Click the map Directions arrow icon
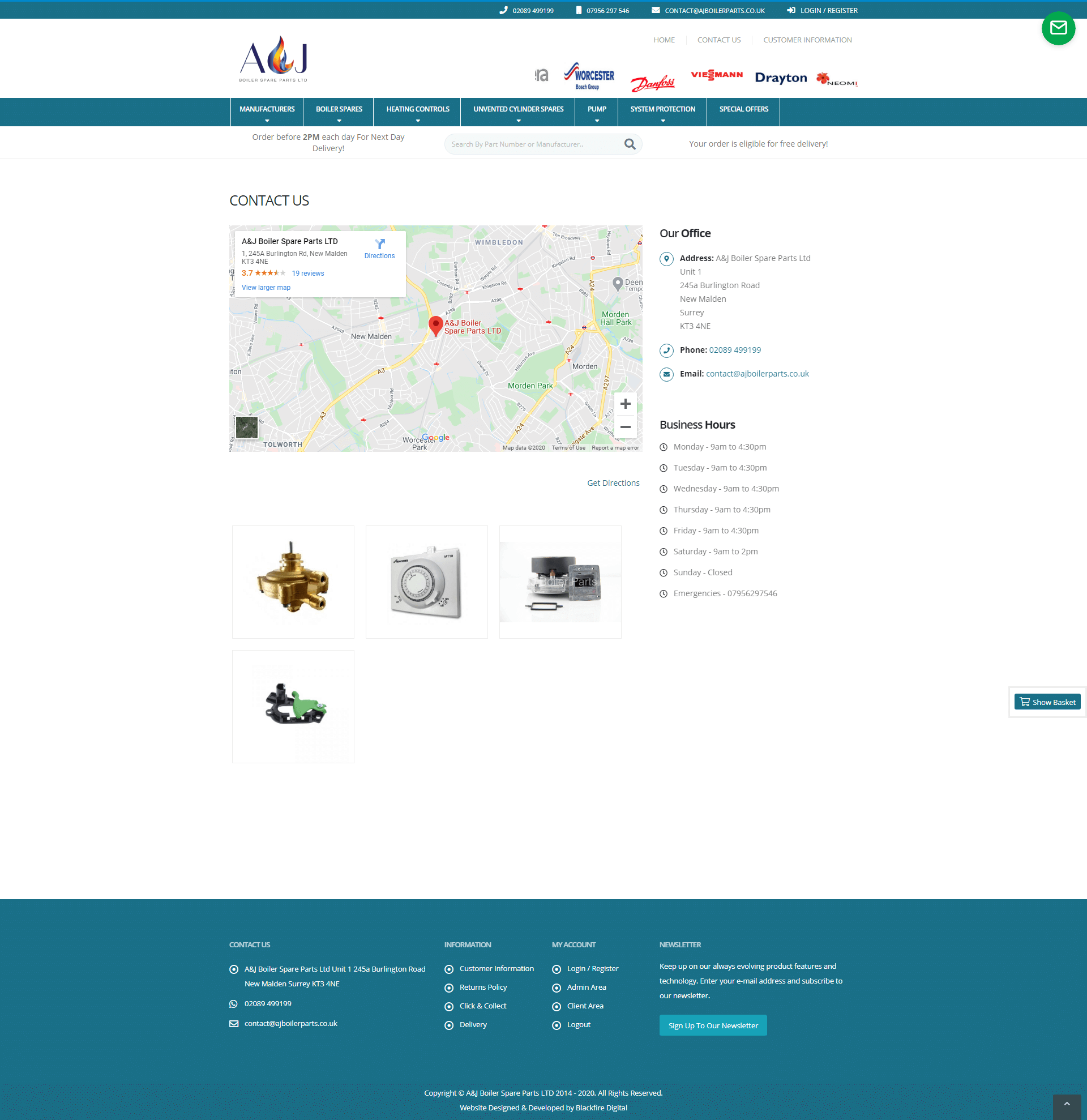 point(379,244)
